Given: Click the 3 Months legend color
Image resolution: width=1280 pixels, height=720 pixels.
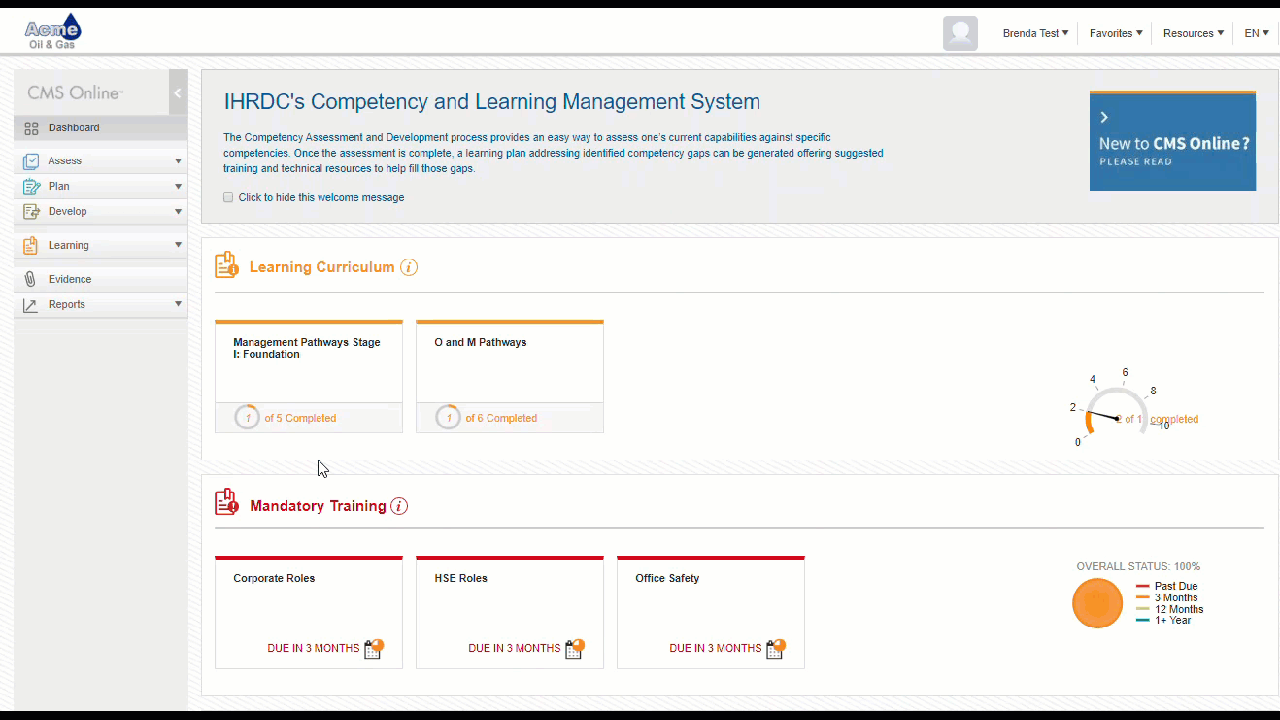Looking at the screenshot, I should (x=1143, y=598).
